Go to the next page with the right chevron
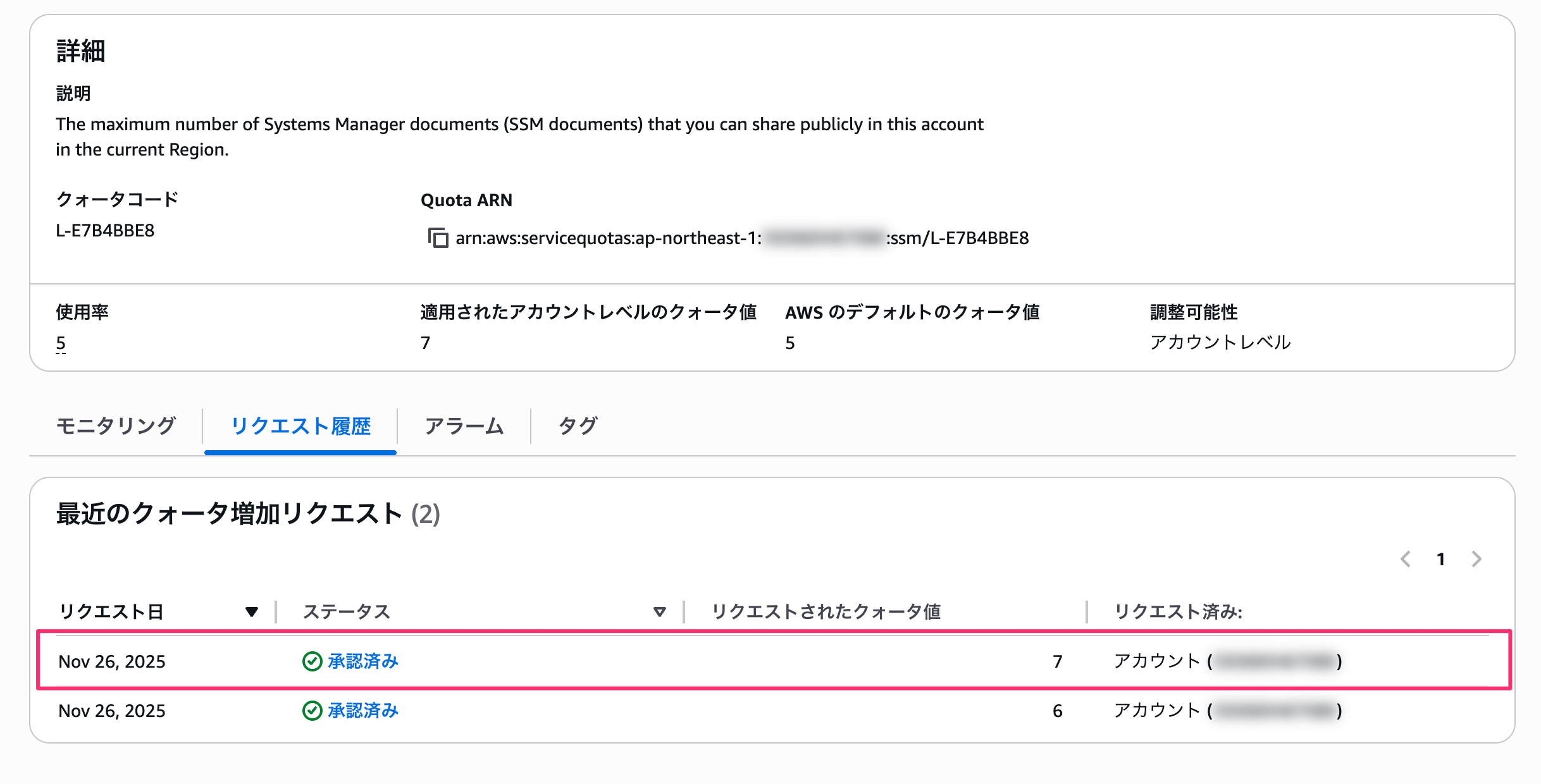The height and width of the screenshot is (784, 1541). (1476, 559)
